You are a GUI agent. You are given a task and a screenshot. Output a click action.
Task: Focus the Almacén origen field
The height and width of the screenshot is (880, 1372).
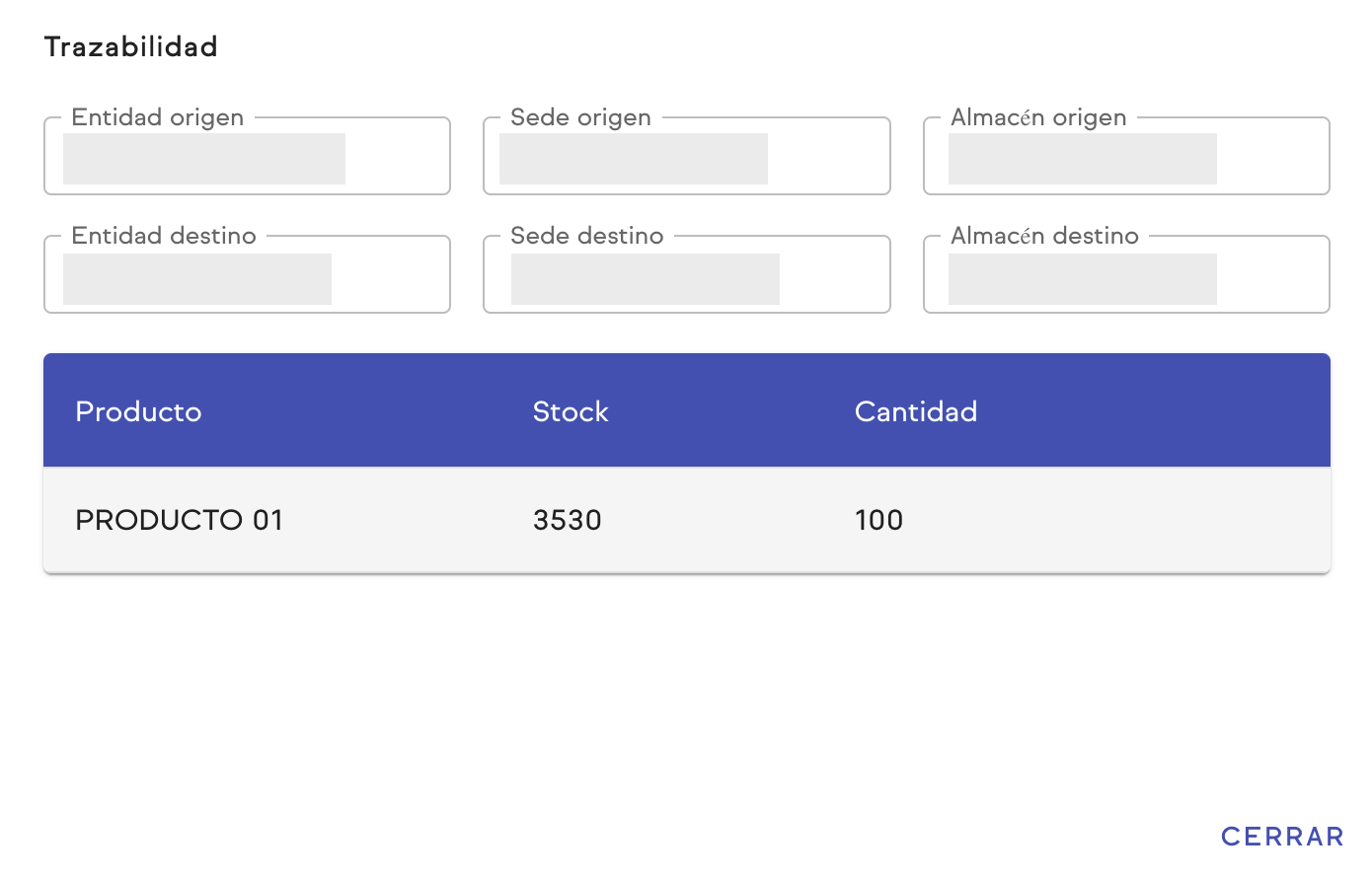(1126, 159)
